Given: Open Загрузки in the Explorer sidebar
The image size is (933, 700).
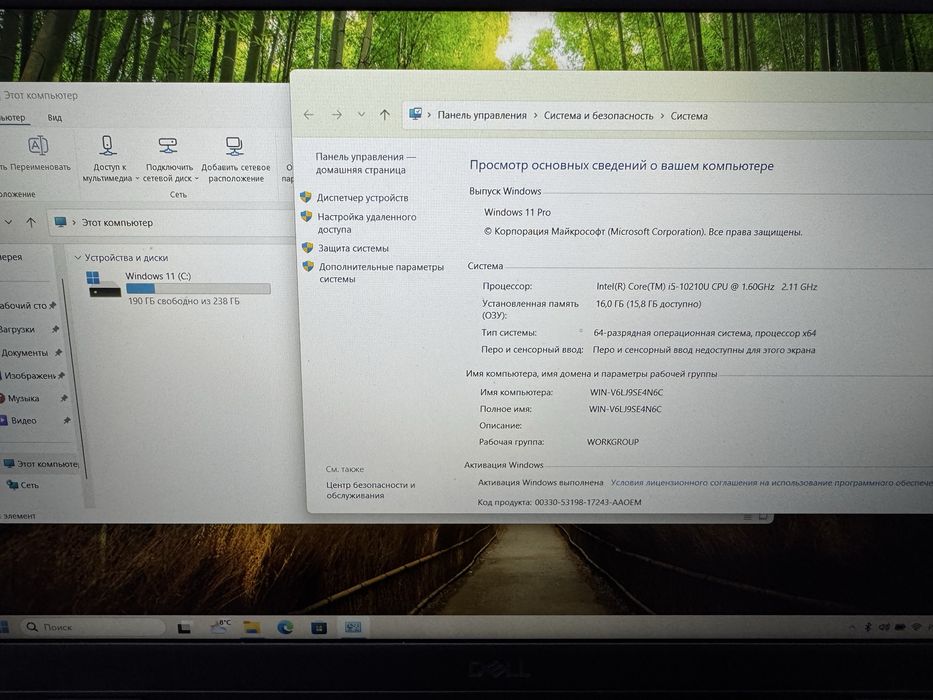Looking at the screenshot, I should click(18, 329).
